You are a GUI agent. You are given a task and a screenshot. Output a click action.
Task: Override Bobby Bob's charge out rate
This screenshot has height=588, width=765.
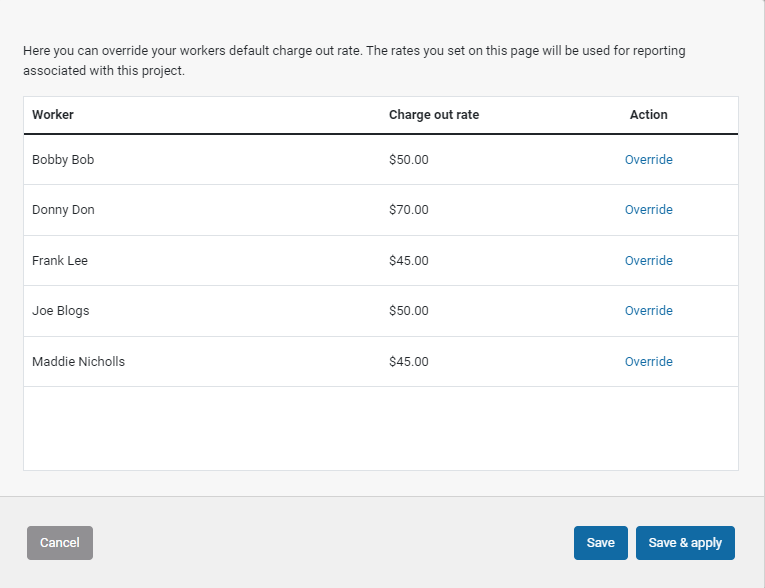pos(648,160)
